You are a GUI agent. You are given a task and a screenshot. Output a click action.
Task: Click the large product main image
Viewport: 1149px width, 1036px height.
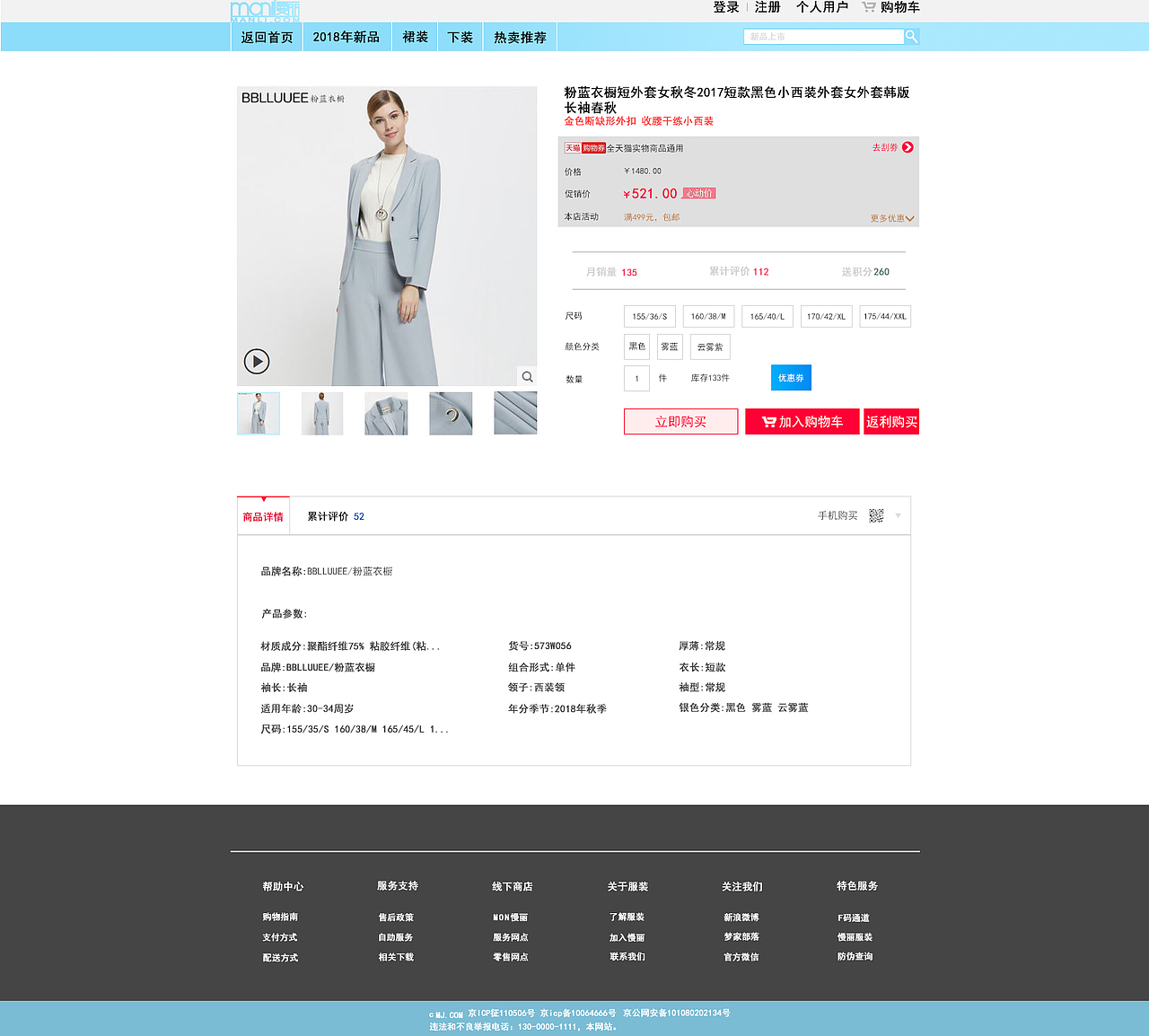[x=387, y=236]
